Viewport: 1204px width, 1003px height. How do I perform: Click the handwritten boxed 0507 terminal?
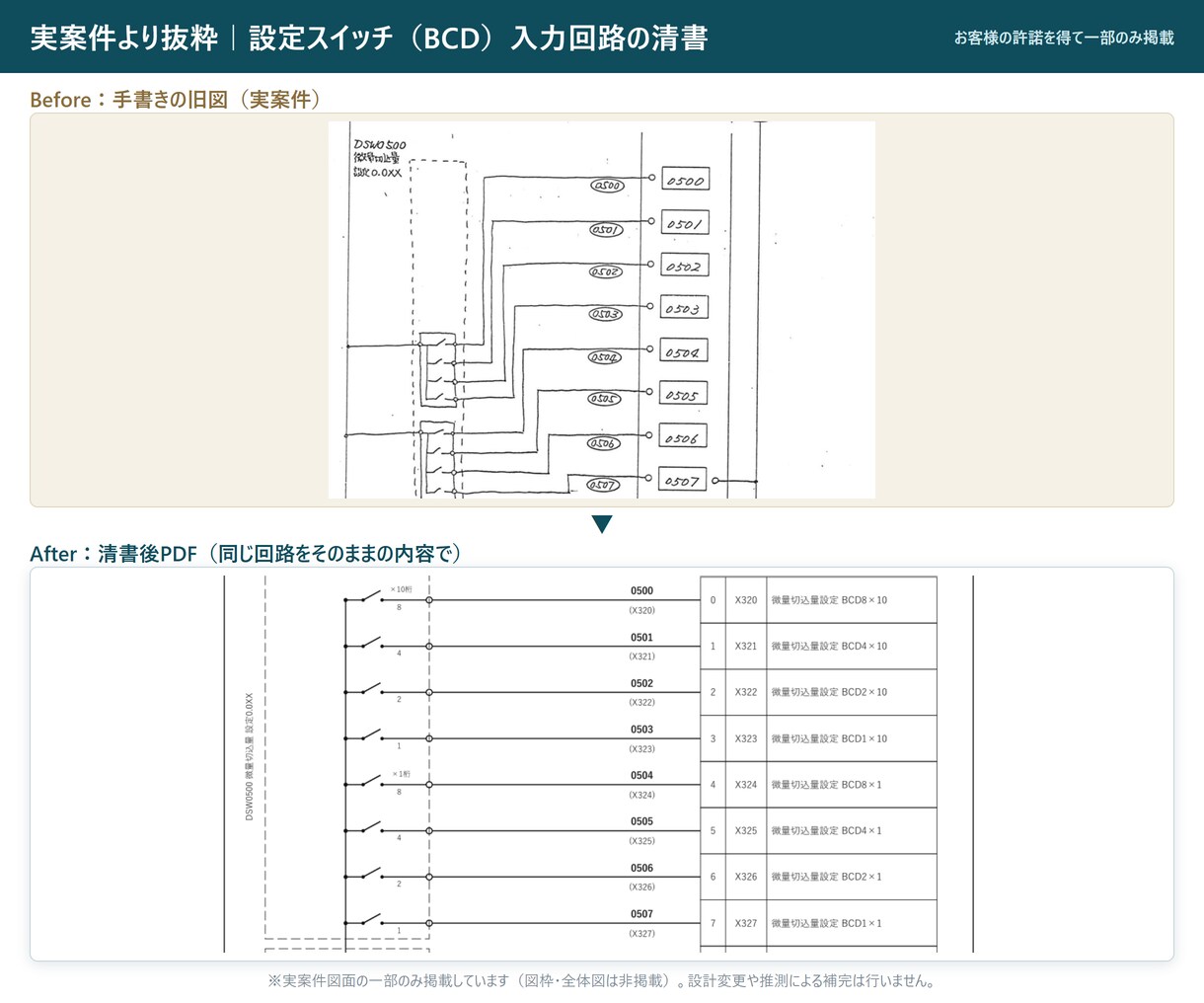(683, 481)
